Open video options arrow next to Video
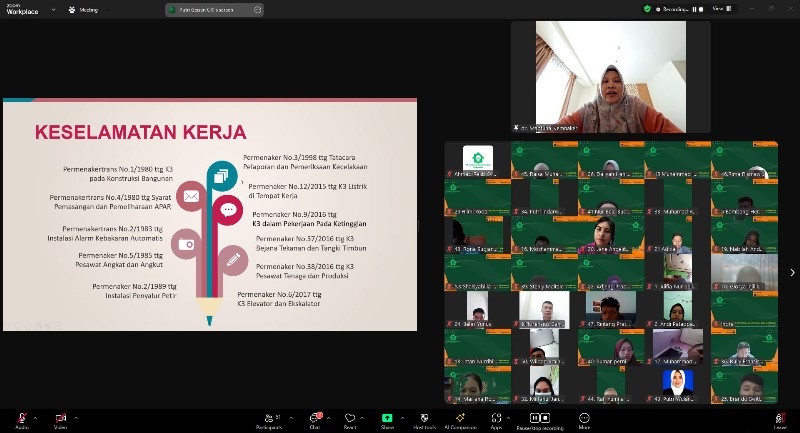 [x=76, y=418]
